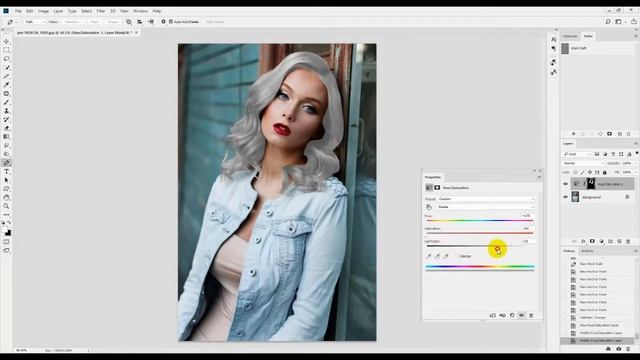Toggle Auto Add/Delete checkbox
The width and height of the screenshot is (640, 360).
pyautogui.click(x=171, y=22)
